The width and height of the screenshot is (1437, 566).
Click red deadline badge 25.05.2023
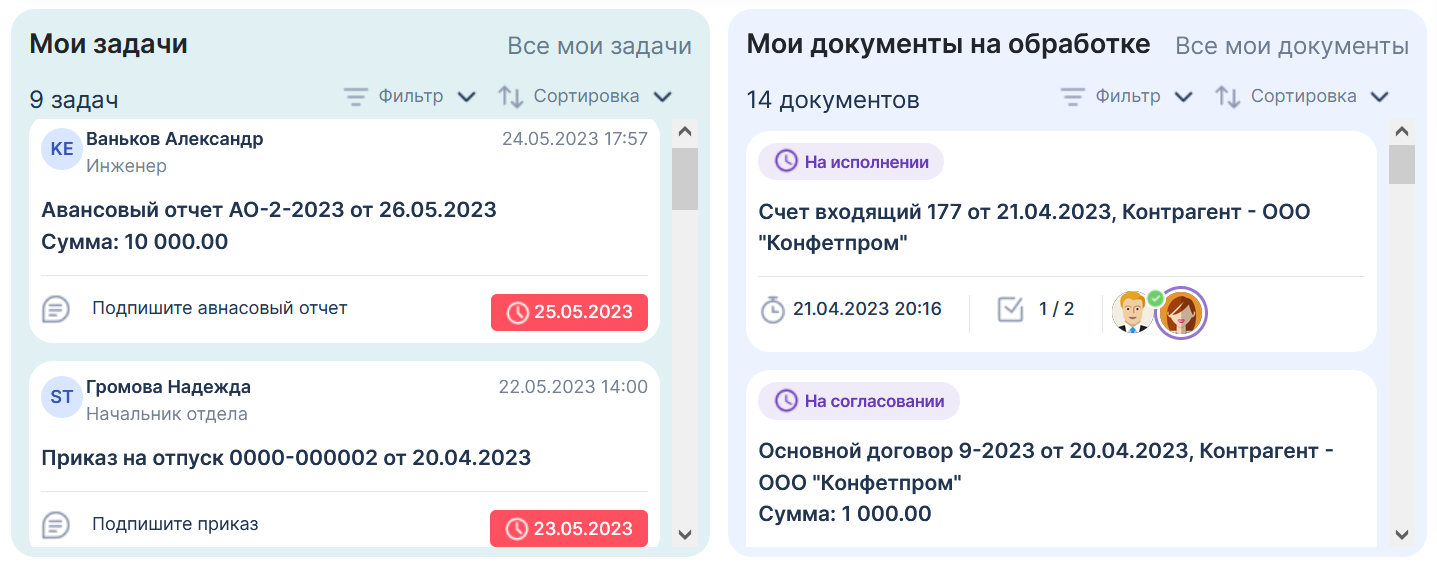tap(569, 312)
